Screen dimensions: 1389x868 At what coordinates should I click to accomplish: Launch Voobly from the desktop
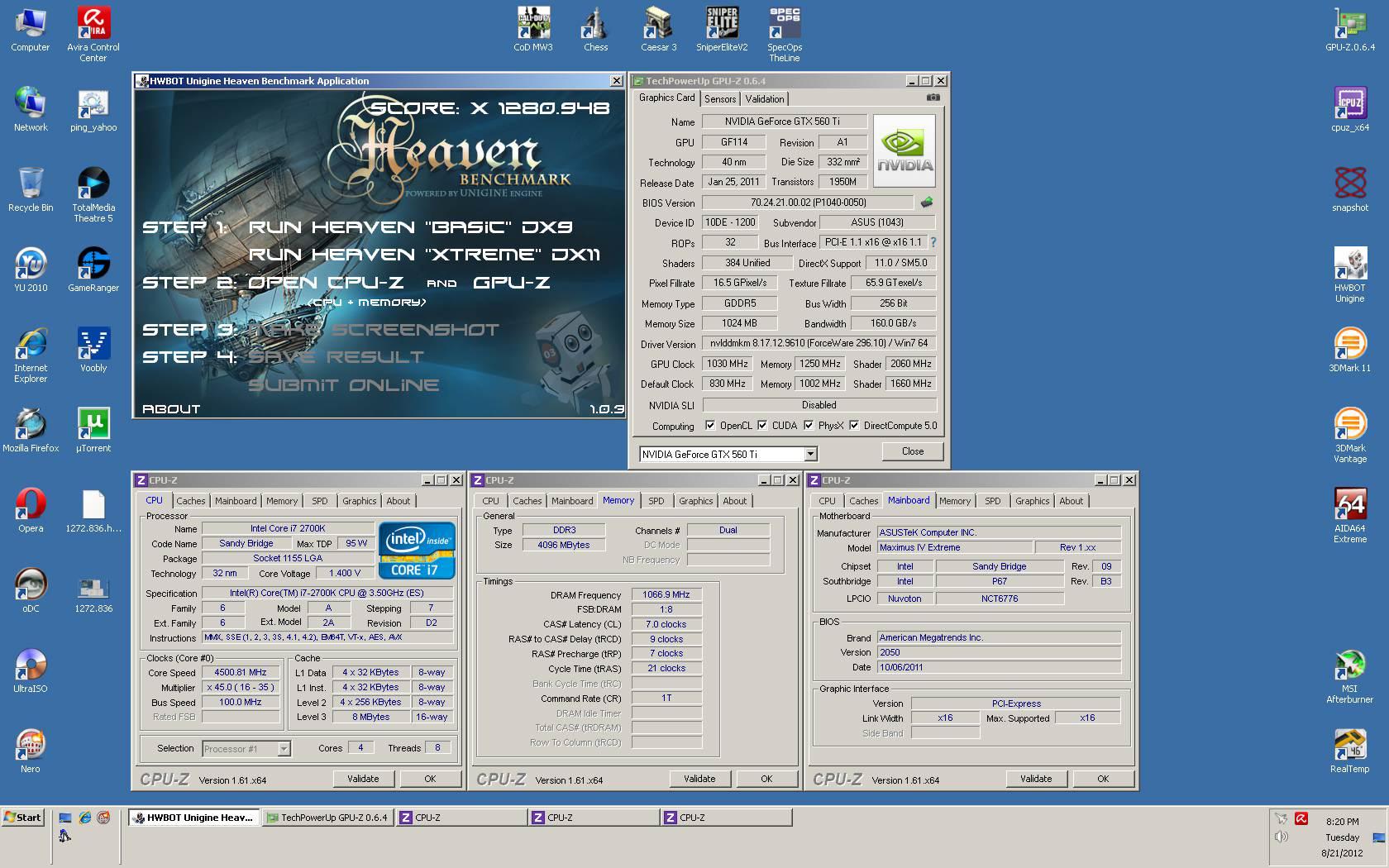coord(93,350)
